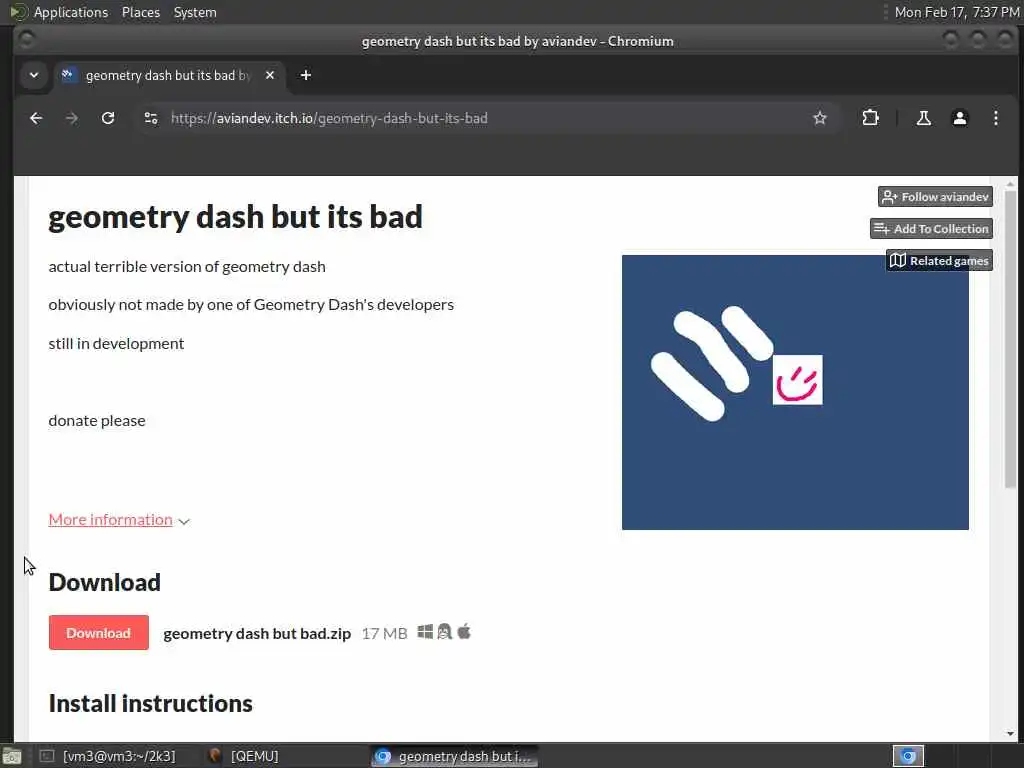Viewport: 1024px width, 768px height.
Task: Click the '17 MB' file size text
Action: pyautogui.click(x=385, y=633)
